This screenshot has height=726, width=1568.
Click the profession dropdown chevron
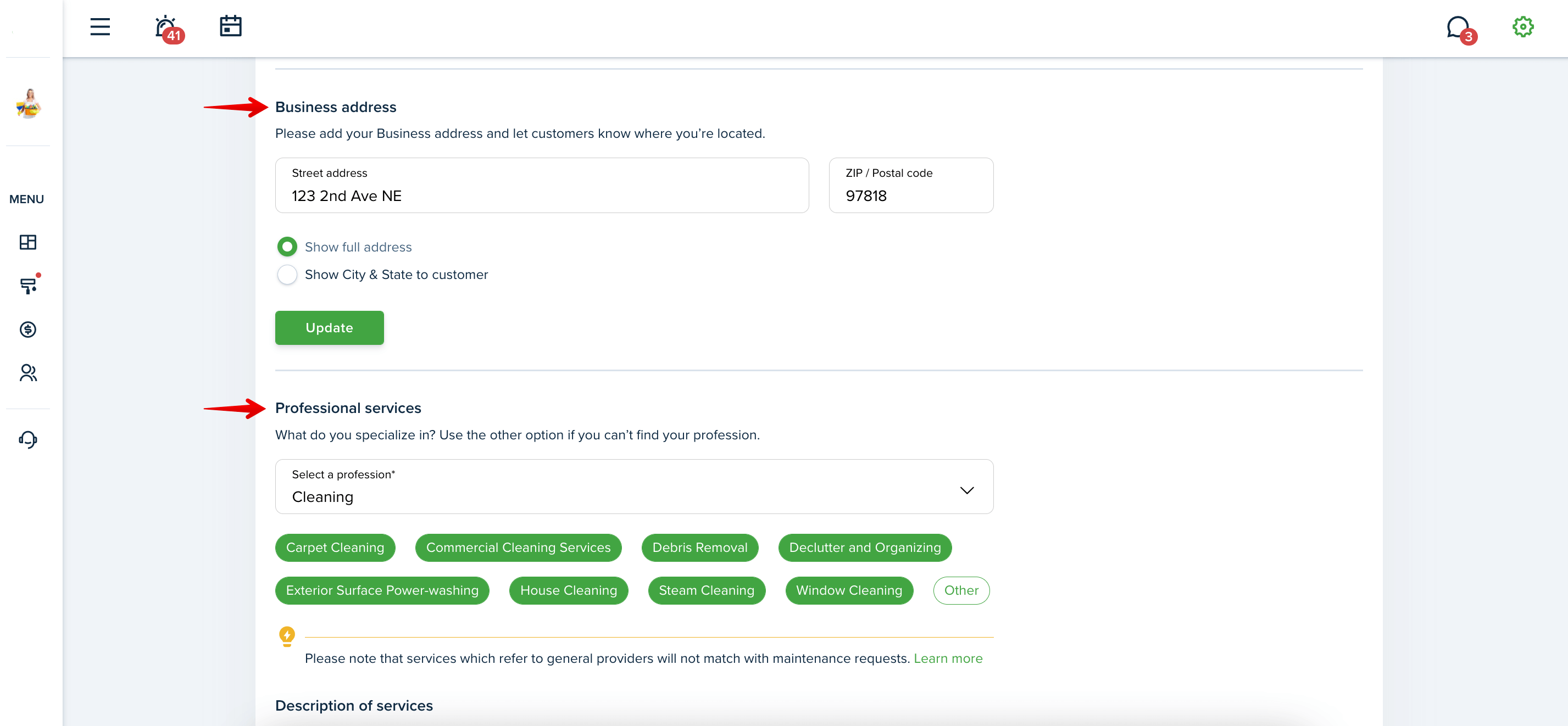[966, 490]
